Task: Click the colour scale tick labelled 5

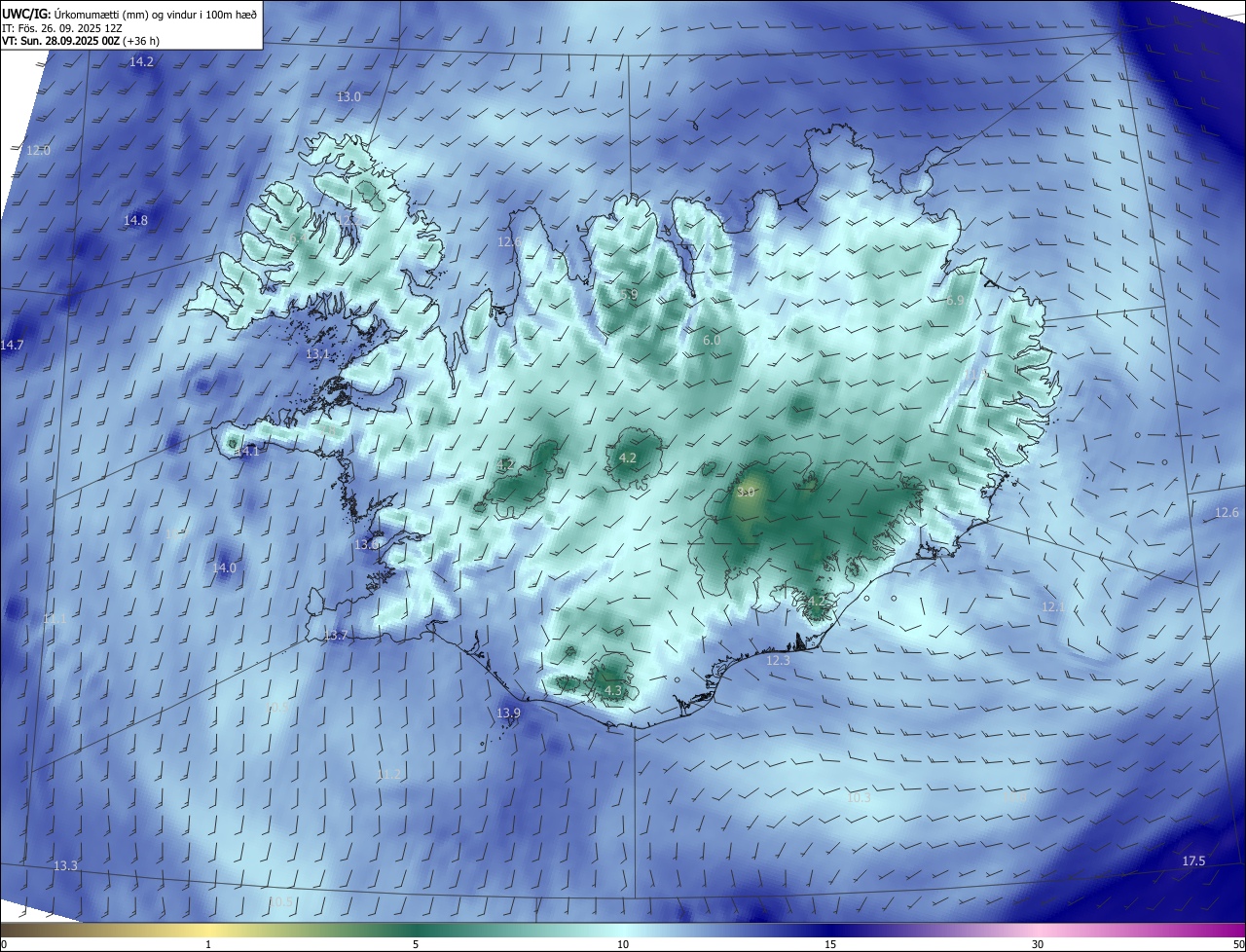Action: pos(416,944)
